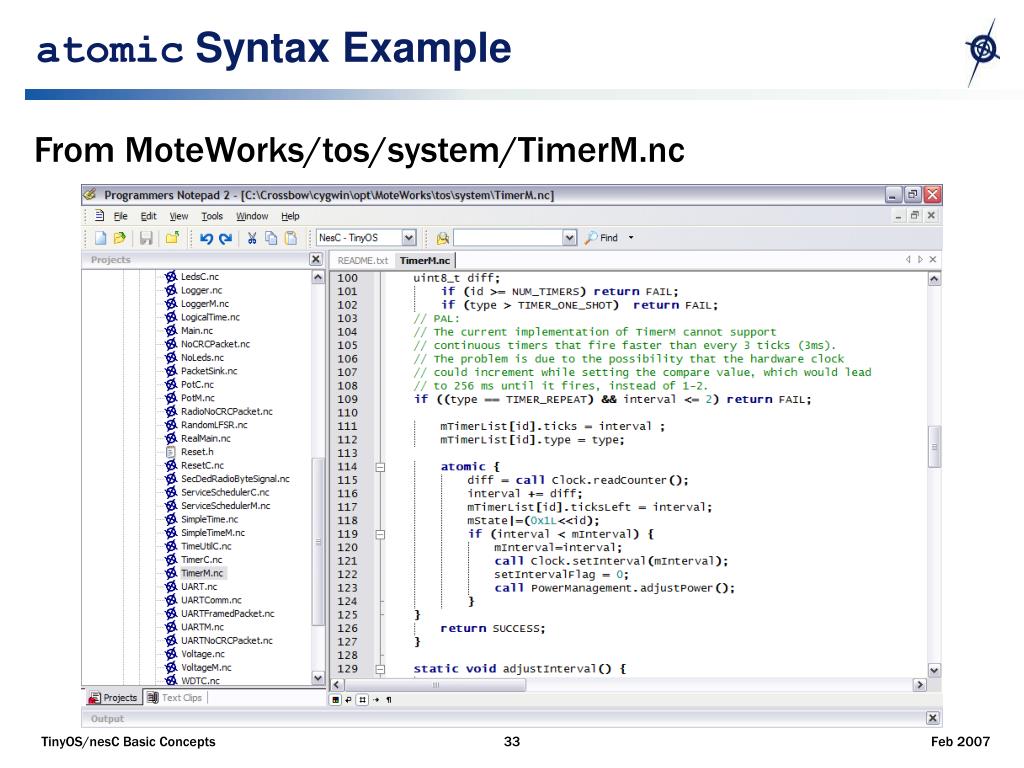Toggle the tab arrow whitespace icon
This screenshot has height=768, width=1024.
[376, 700]
